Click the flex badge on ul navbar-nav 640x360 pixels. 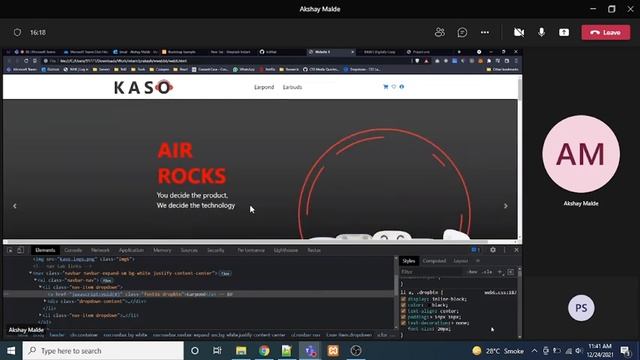pyautogui.click(x=107, y=280)
